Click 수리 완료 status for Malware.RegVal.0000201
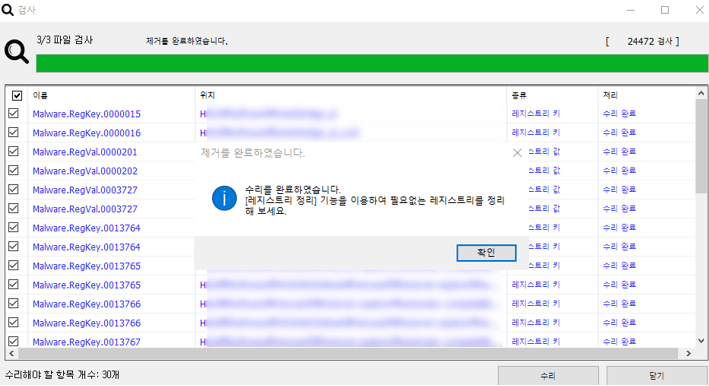Screen dimensions: 709x386 pyautogui.click(x=619, y=151)
